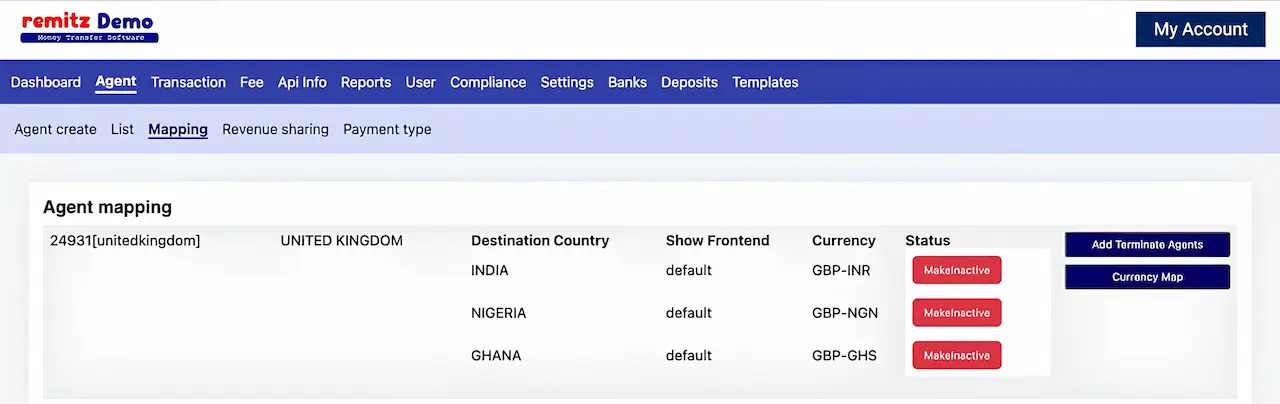Screen dimensions: 1280x404
Task: Open the Banks menu
Action: (x=627, y=82)
